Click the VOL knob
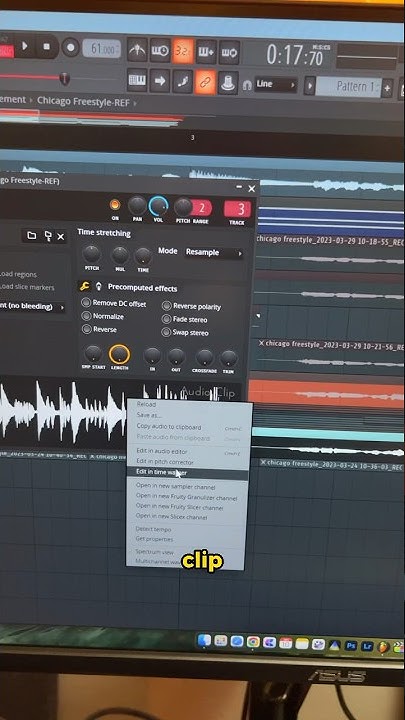This screenshot has width=405, height=720. 158,206
